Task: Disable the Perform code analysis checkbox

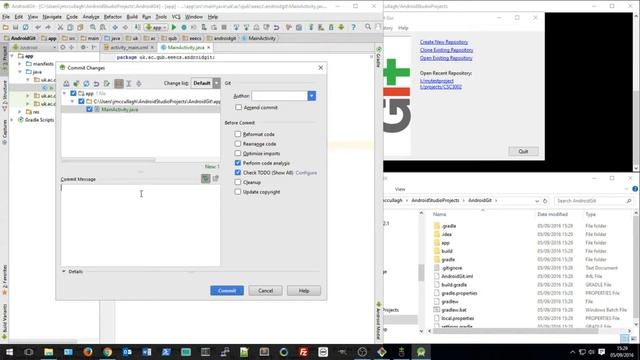Action: coord(238,163)
